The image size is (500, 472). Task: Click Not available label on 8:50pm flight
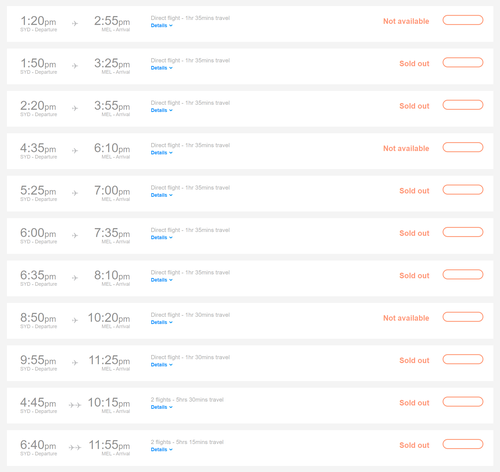point(406,318)
